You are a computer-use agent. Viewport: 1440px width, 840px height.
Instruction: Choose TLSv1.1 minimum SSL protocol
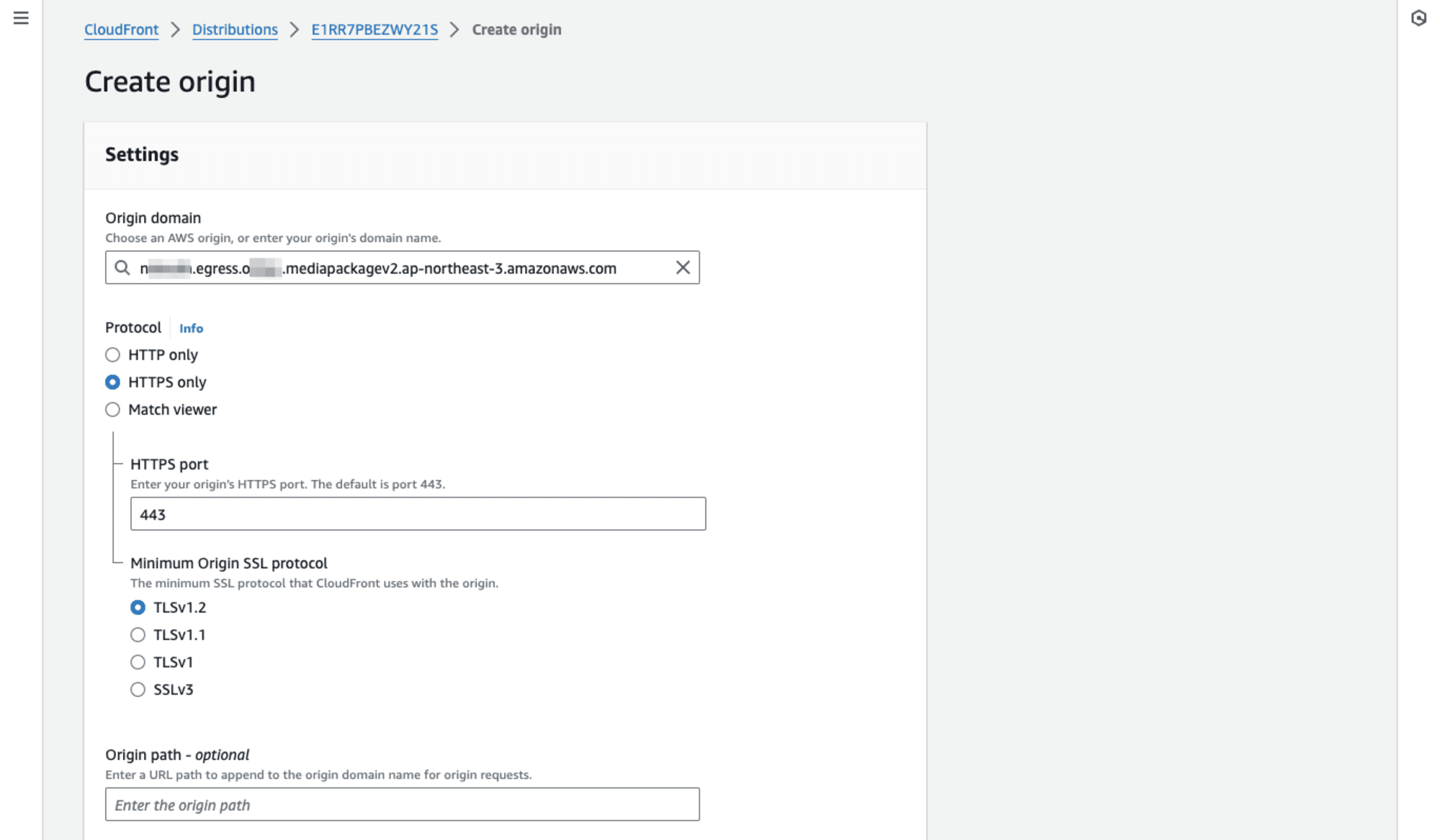(138, 635)
